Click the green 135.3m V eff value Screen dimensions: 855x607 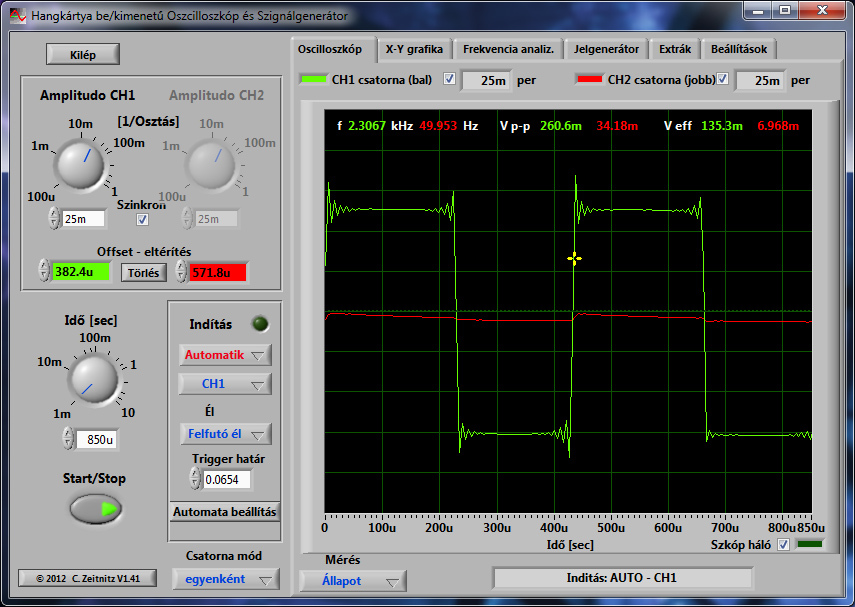[721, 126]
